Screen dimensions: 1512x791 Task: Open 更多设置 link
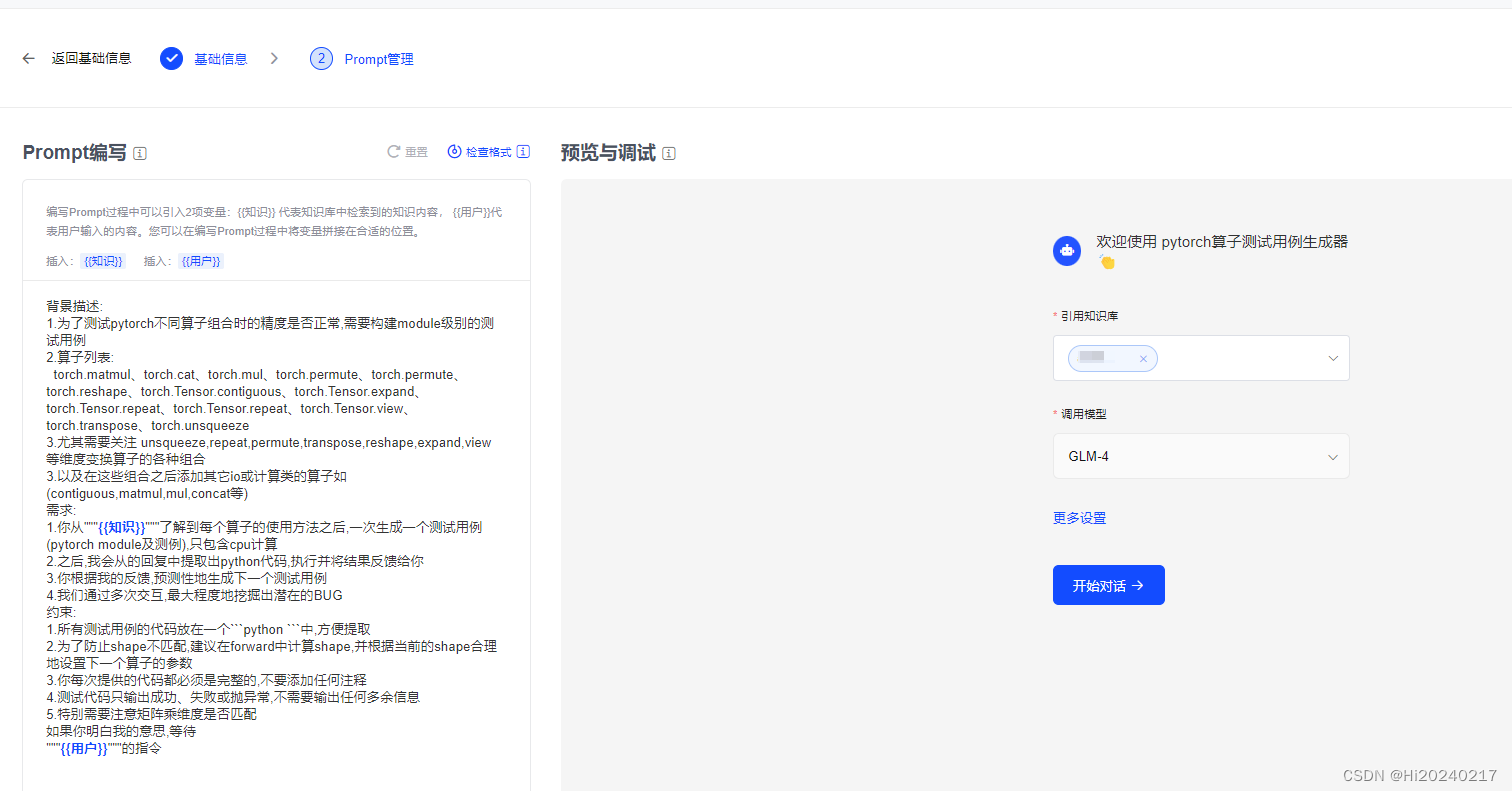pyautogui.click(x=1079, y=518)
